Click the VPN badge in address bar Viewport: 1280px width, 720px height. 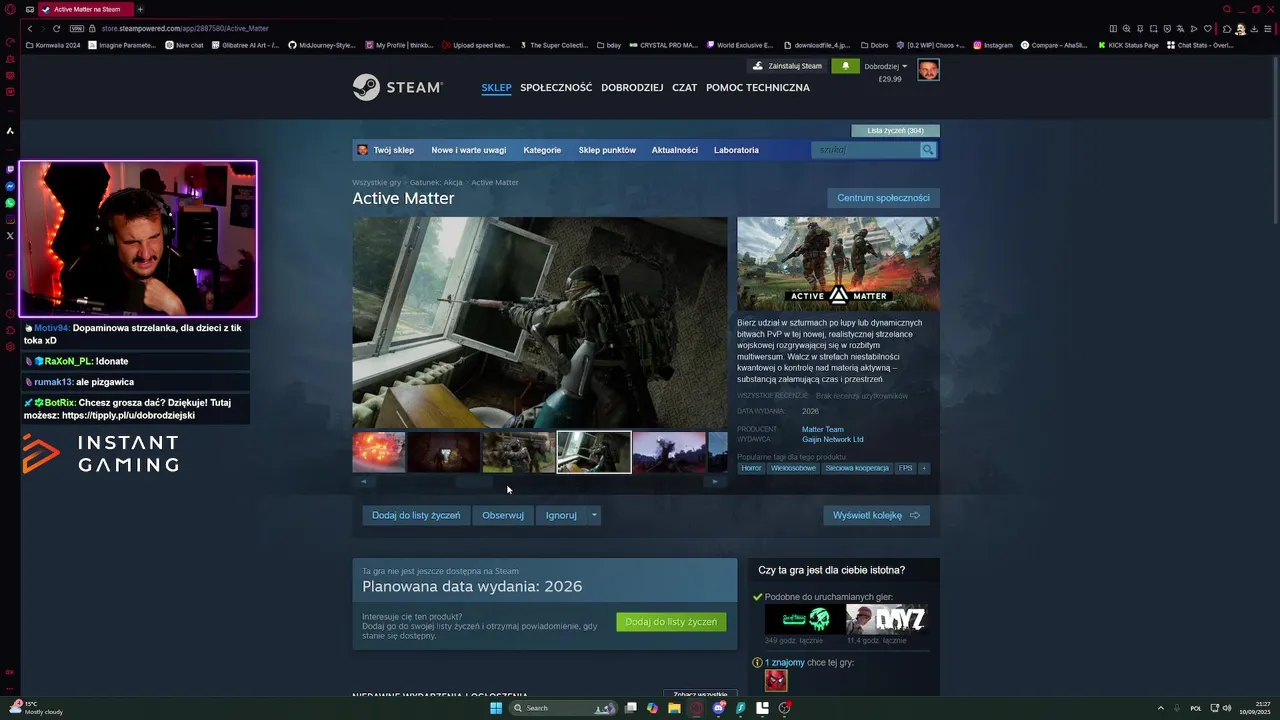tap(76, 29)
